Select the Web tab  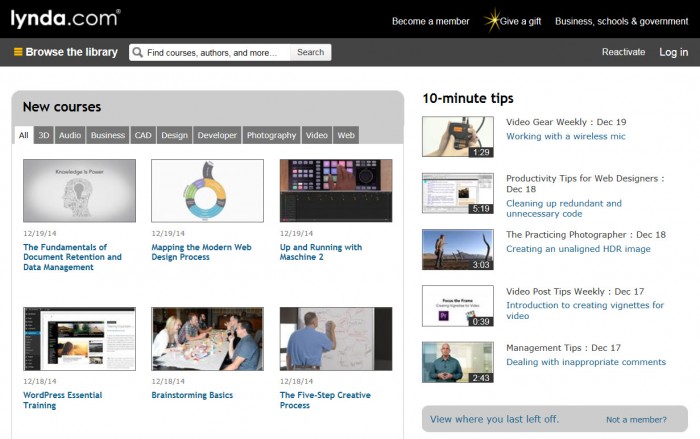pyautogui.click(x=346, y=135)
